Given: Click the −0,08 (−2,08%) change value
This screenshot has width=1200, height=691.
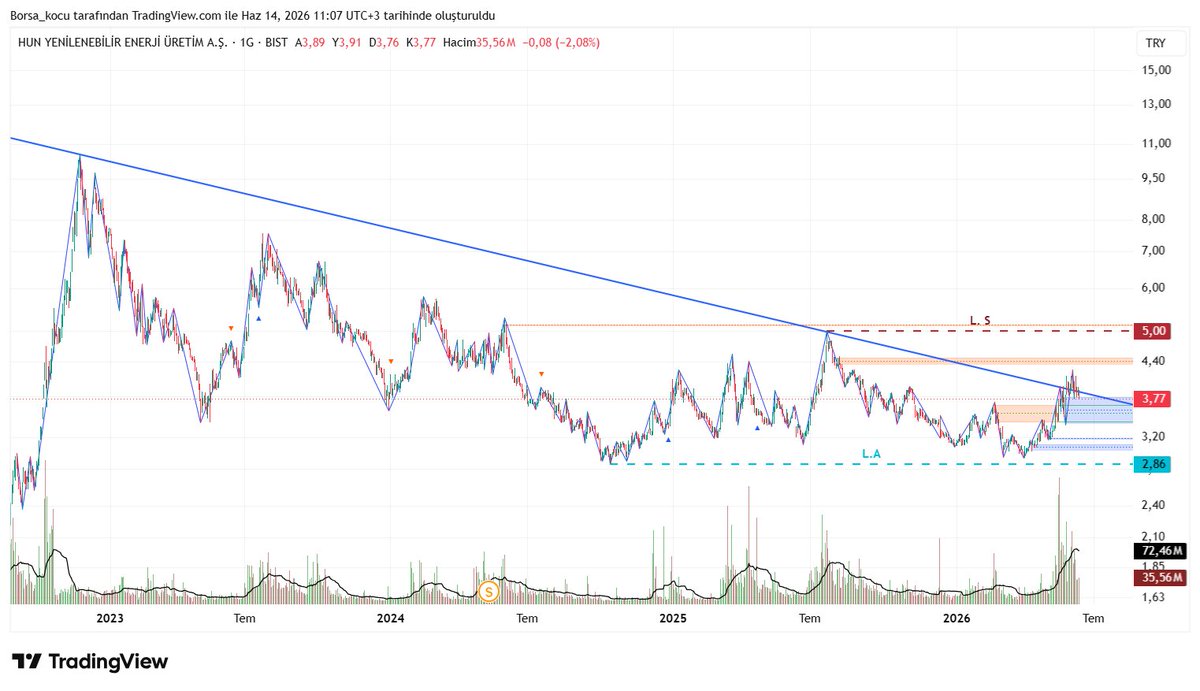Looking at the screenshot, I should (x=561, y=43).
